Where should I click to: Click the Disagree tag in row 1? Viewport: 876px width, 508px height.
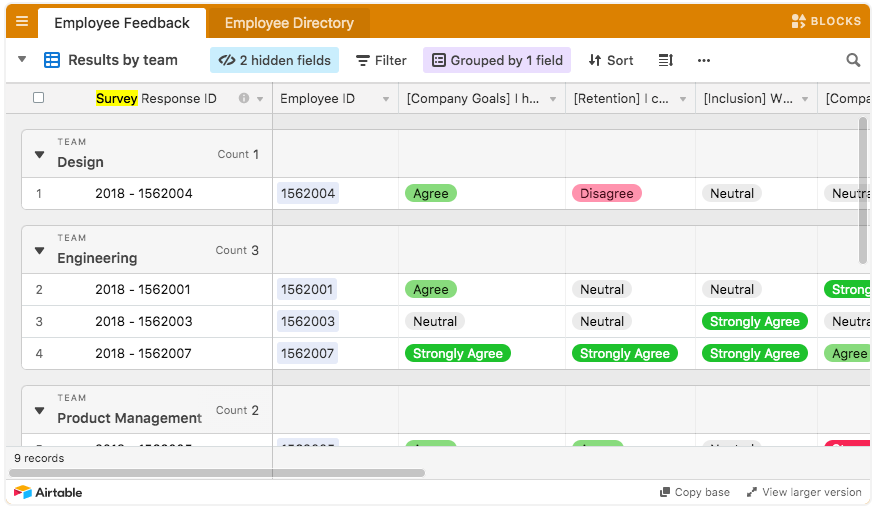(x=606, y=193)
